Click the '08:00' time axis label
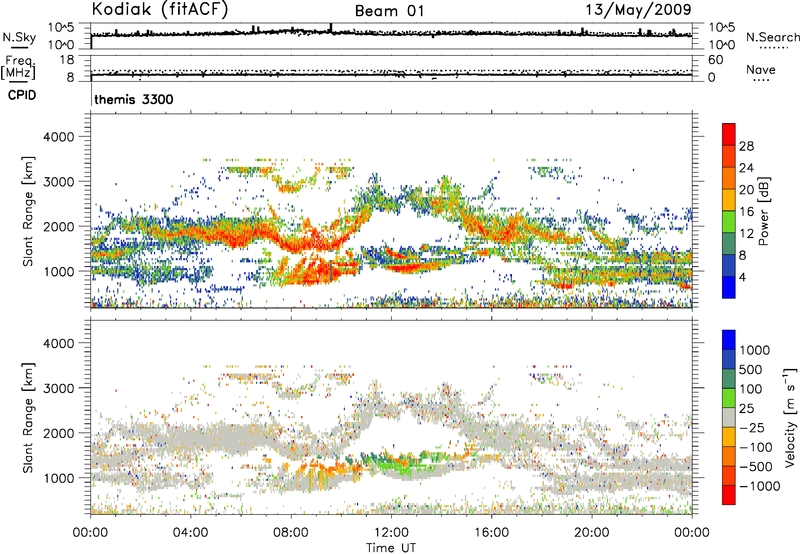800x554 pixels. click(291, 533)
